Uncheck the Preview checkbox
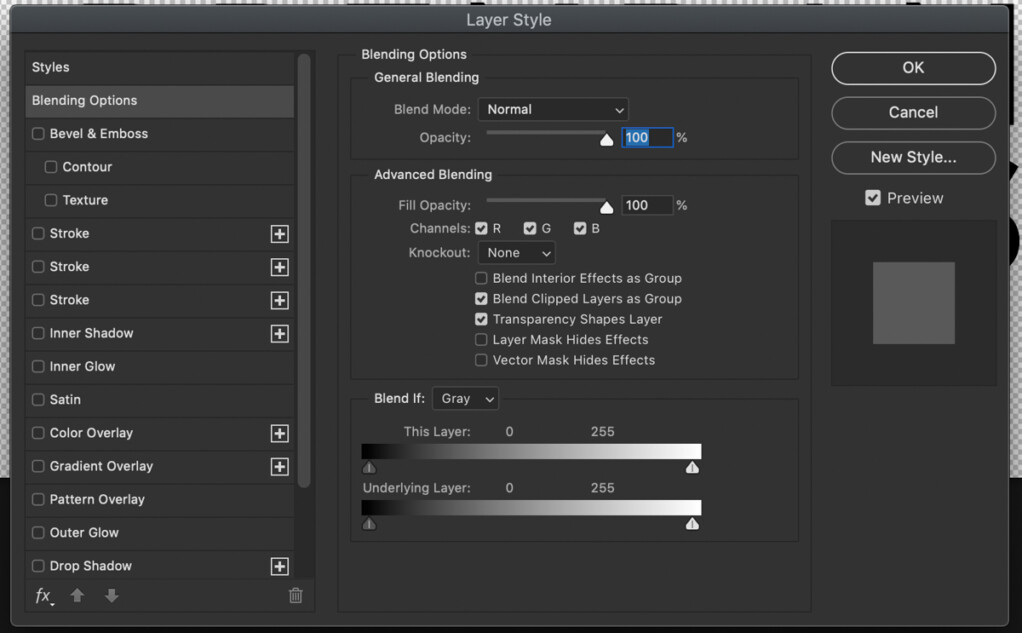 [872, 197]
